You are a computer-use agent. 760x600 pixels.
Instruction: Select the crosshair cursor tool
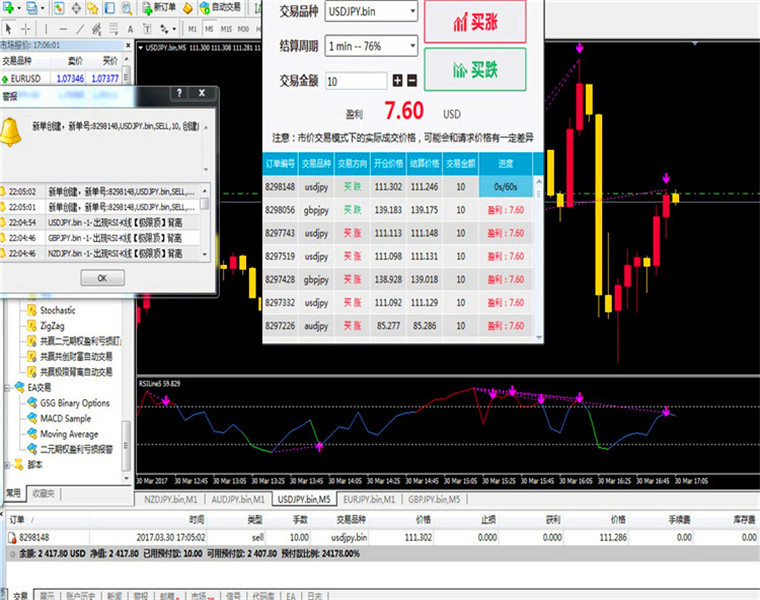[x=26, y=29]
